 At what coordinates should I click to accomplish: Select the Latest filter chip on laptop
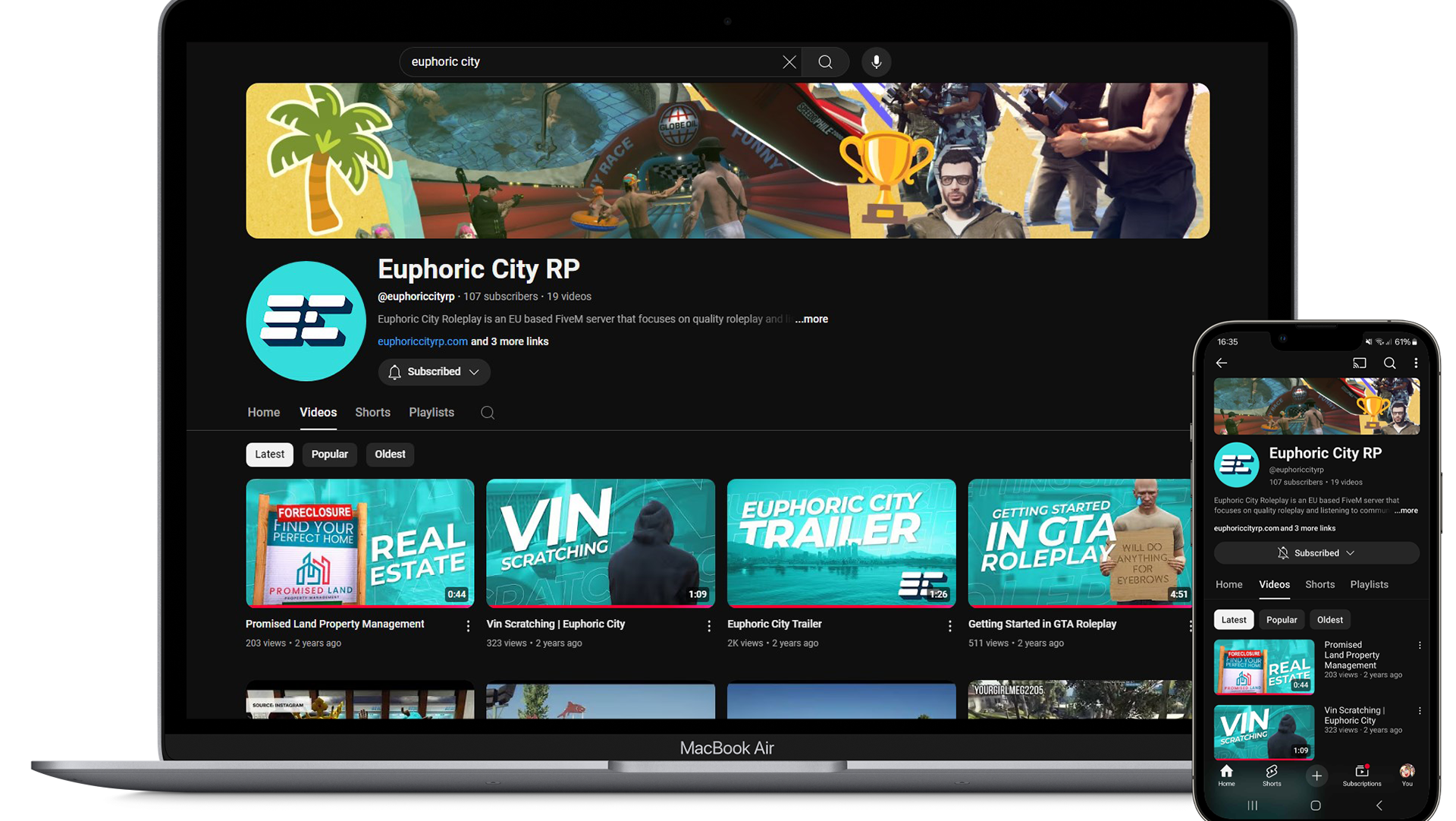269,455
